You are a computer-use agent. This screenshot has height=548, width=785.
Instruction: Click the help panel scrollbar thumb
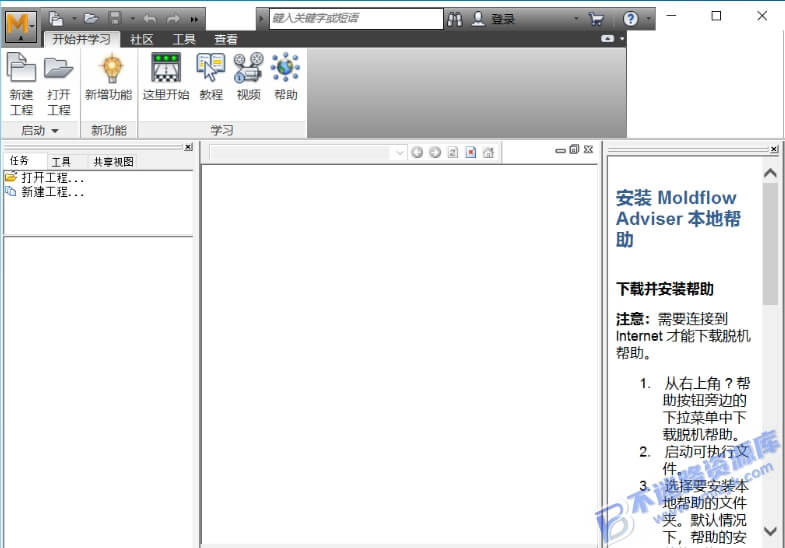click(770, 244)
